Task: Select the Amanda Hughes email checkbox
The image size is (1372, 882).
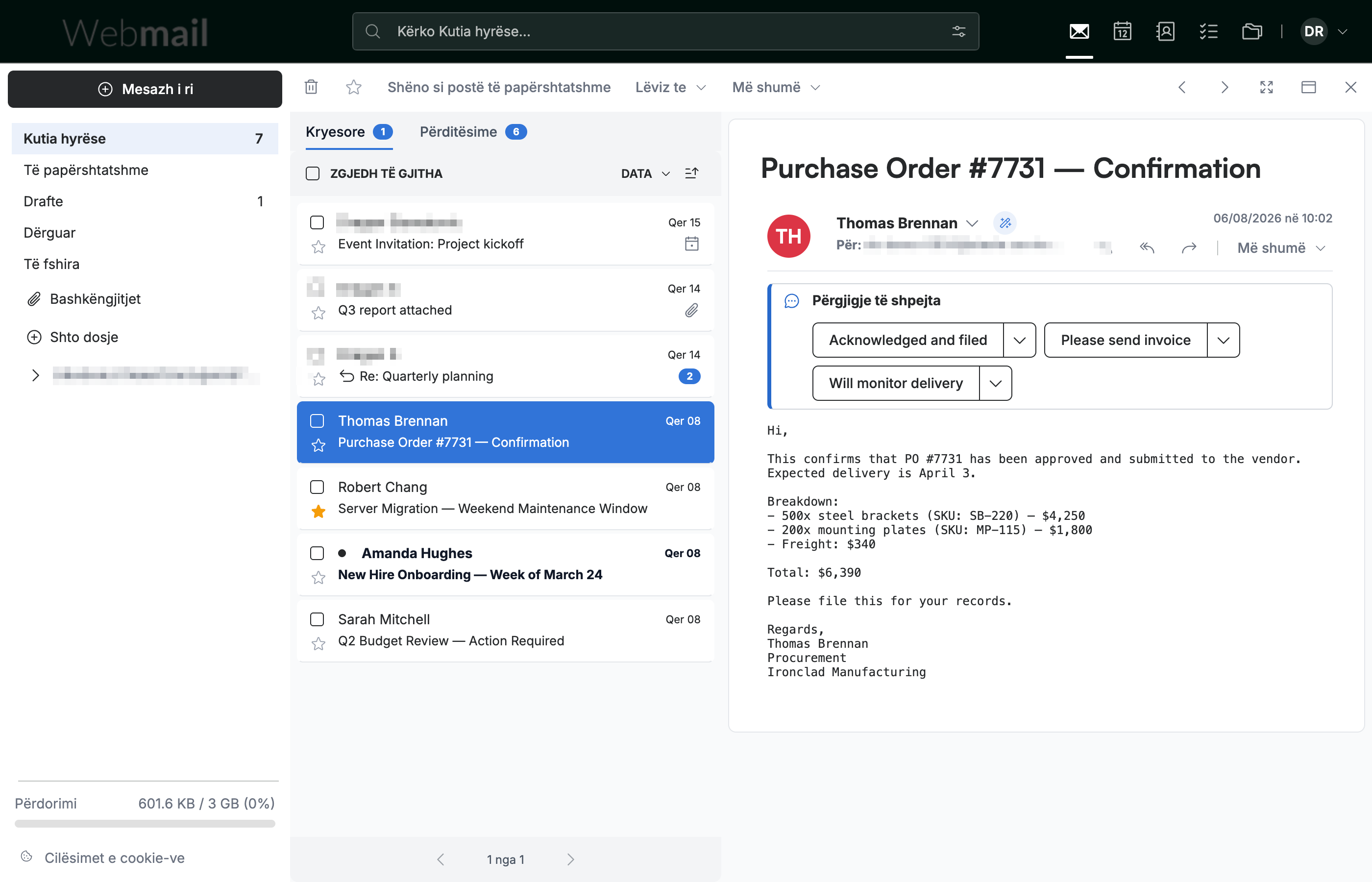Action: pyautogui.click(x=317, y=553)
